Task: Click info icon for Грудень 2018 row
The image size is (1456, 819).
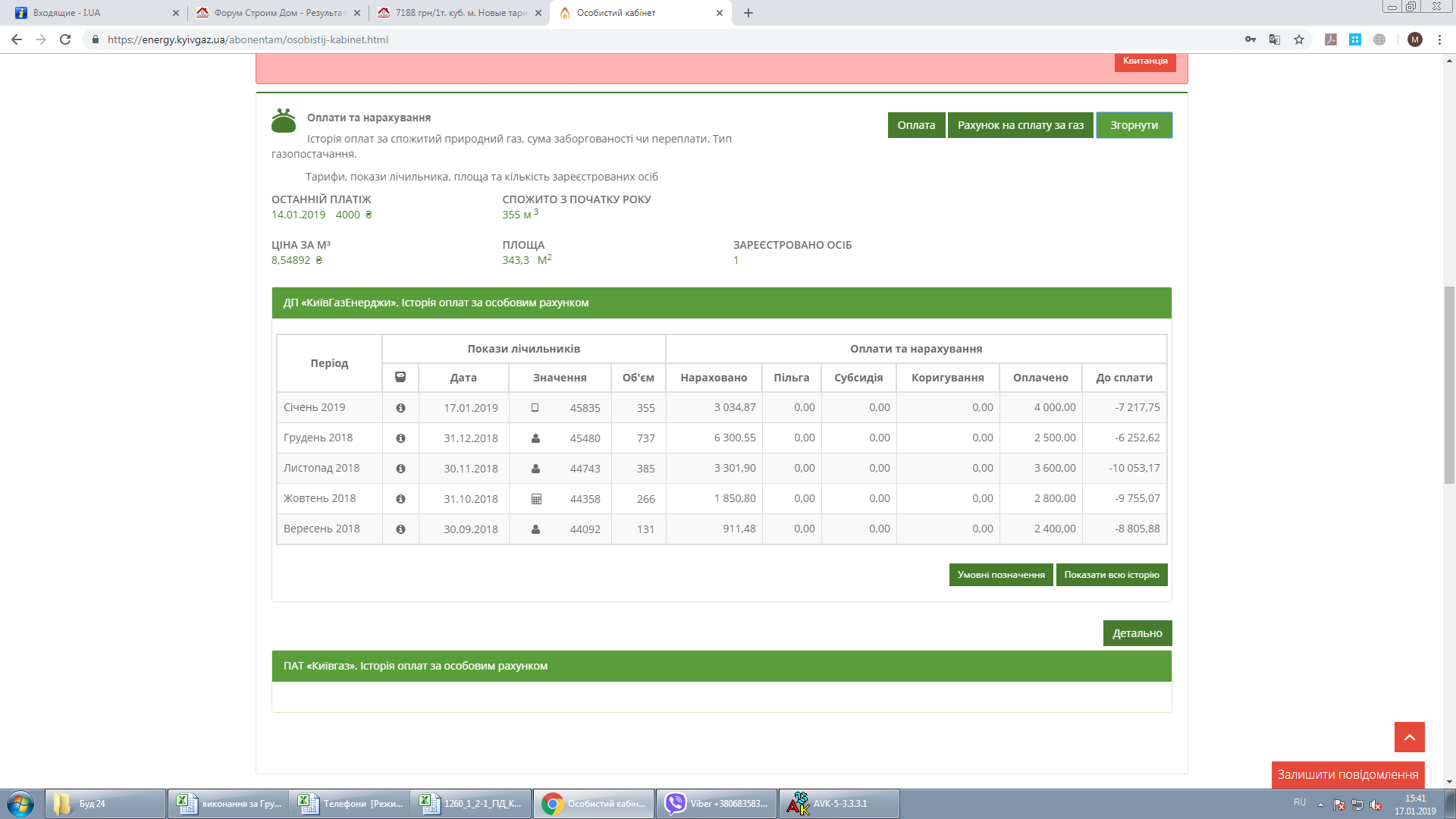Action: tap(400, 438)
